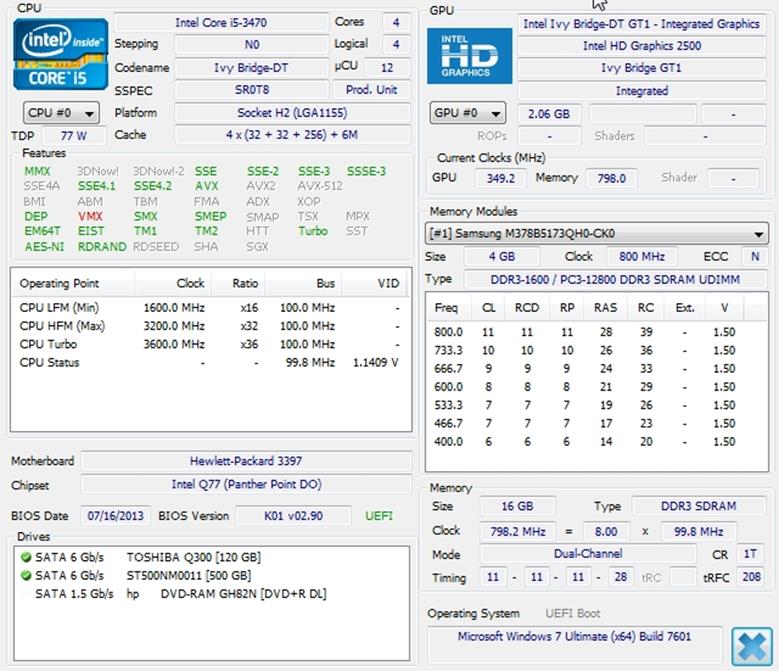Click the Intel HD Graphics logo
The image size is (779, 671).
click(x=469, y=56)
